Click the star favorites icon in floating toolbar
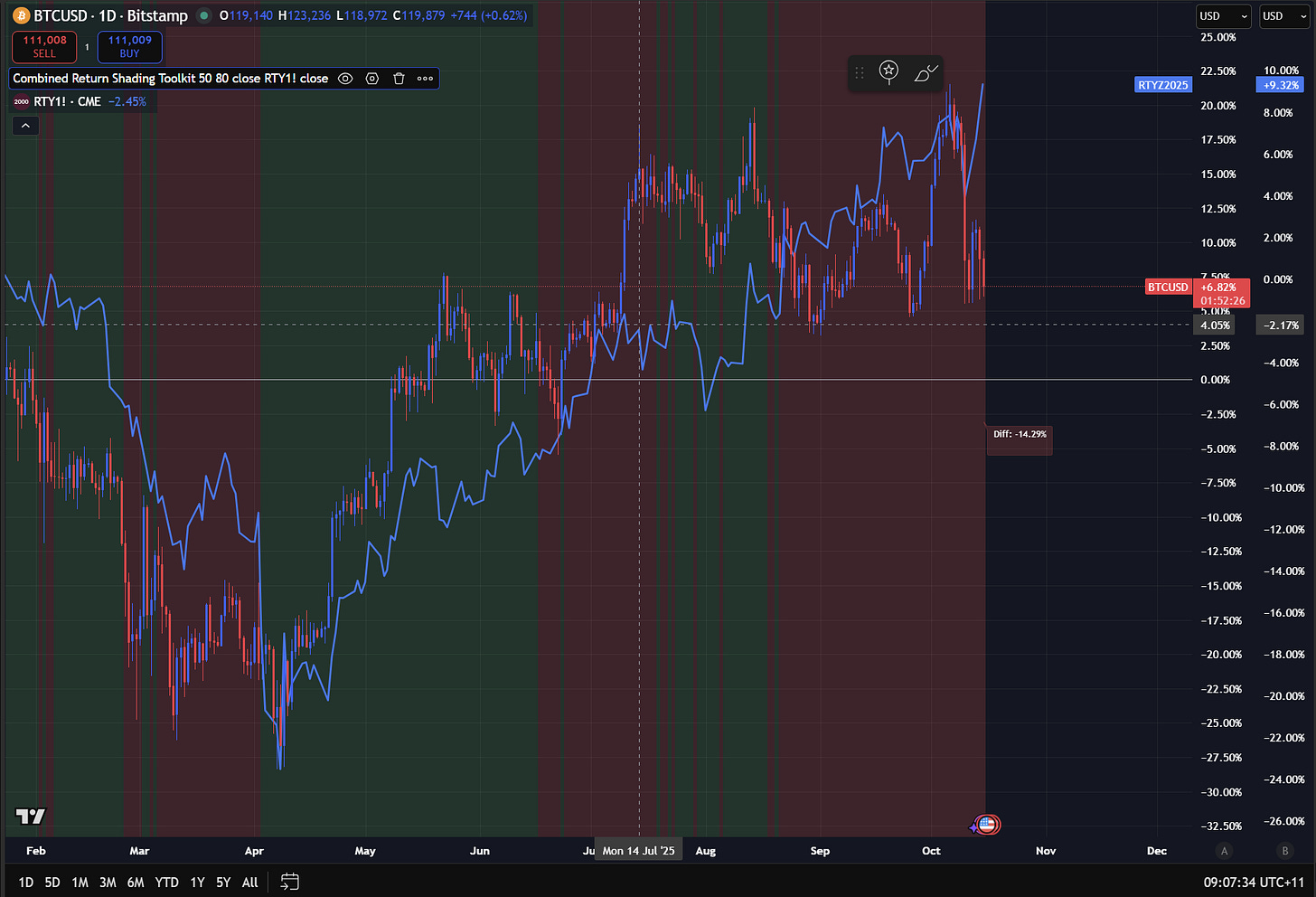The width and height of the screenshot is (1316, 897). pyautogui.click(x=889, y=72)
